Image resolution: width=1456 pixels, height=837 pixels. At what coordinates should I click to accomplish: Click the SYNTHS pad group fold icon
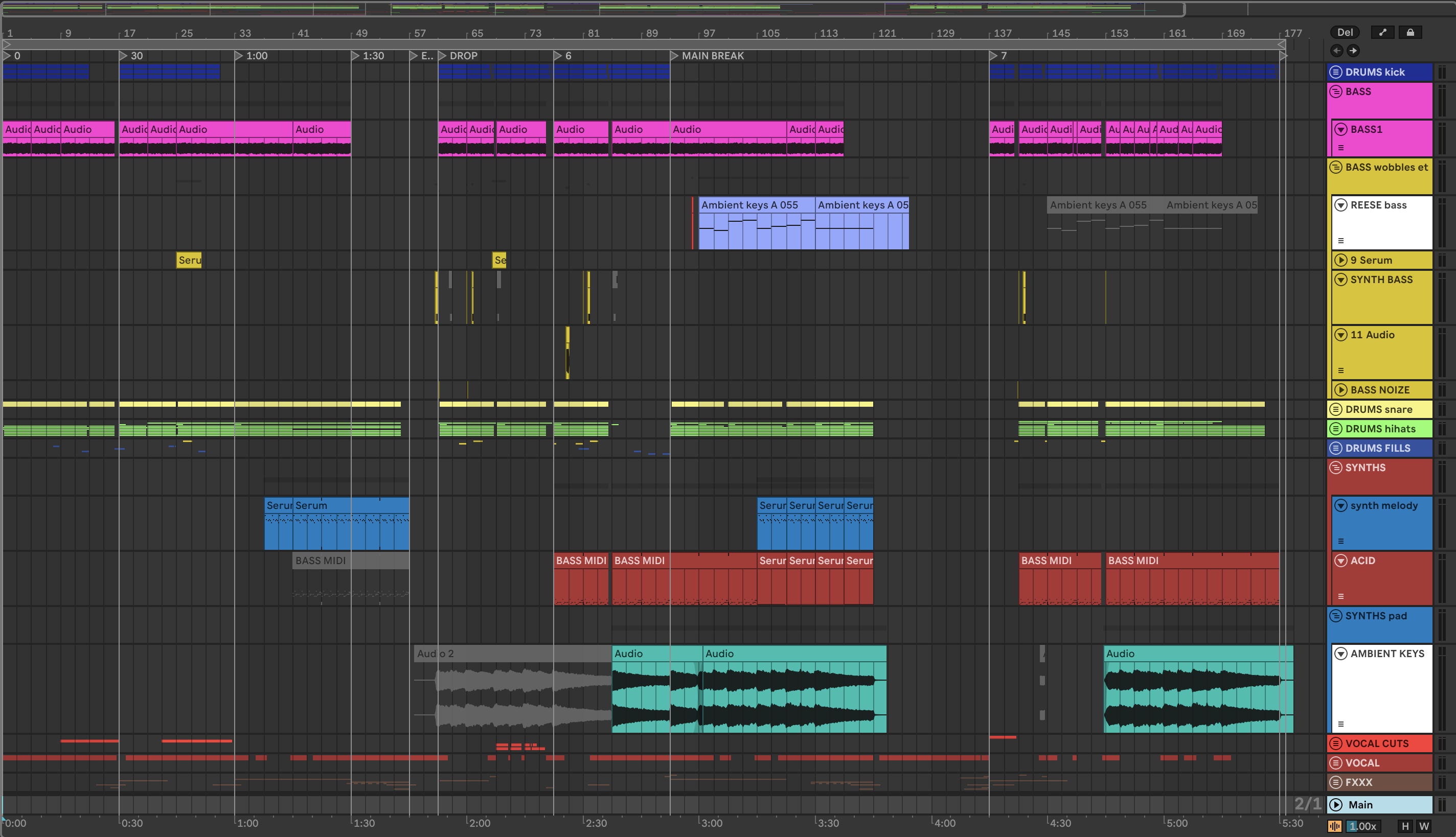pos(1336,616)
